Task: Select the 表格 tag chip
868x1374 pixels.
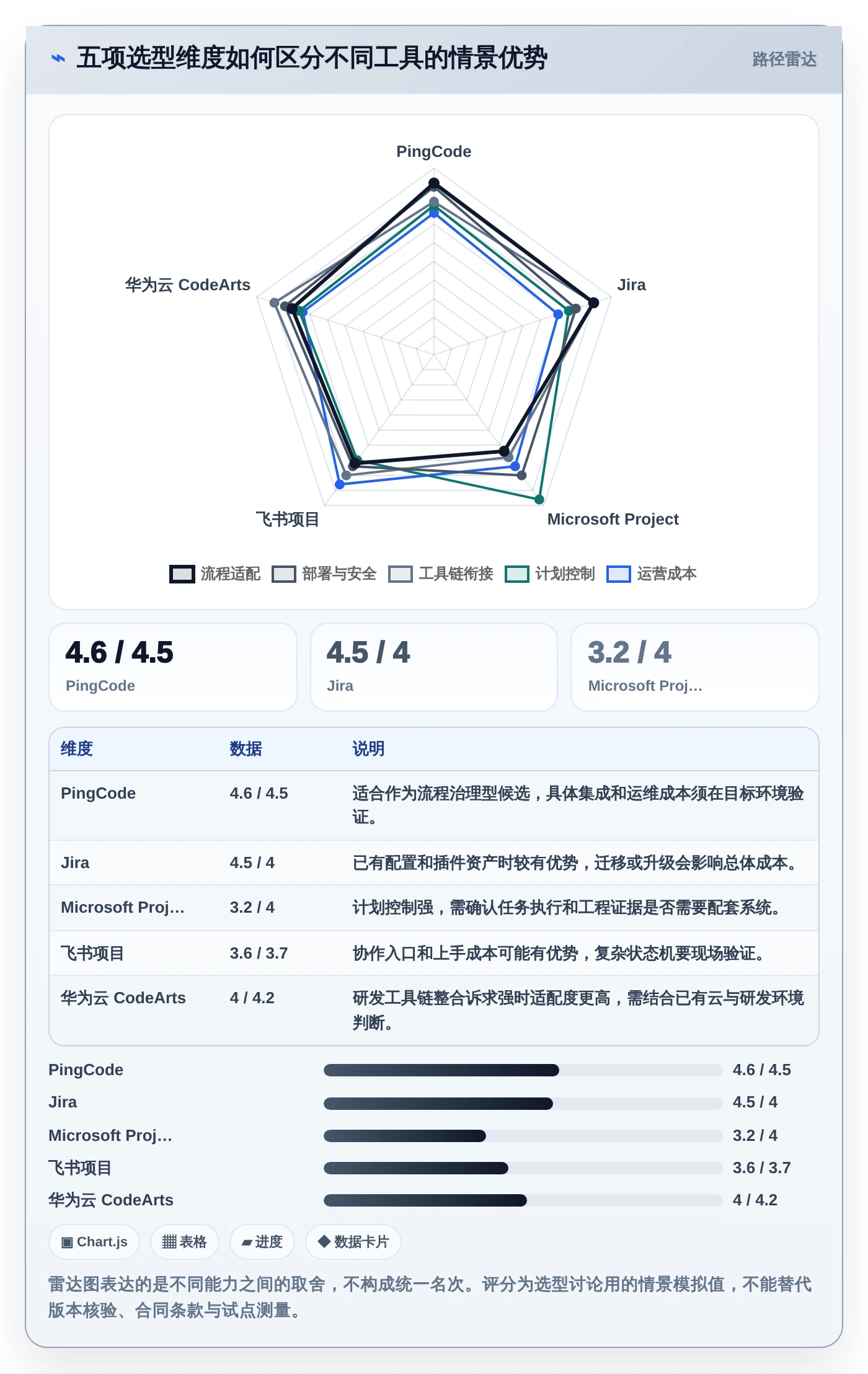Action: click(184, 1242)
